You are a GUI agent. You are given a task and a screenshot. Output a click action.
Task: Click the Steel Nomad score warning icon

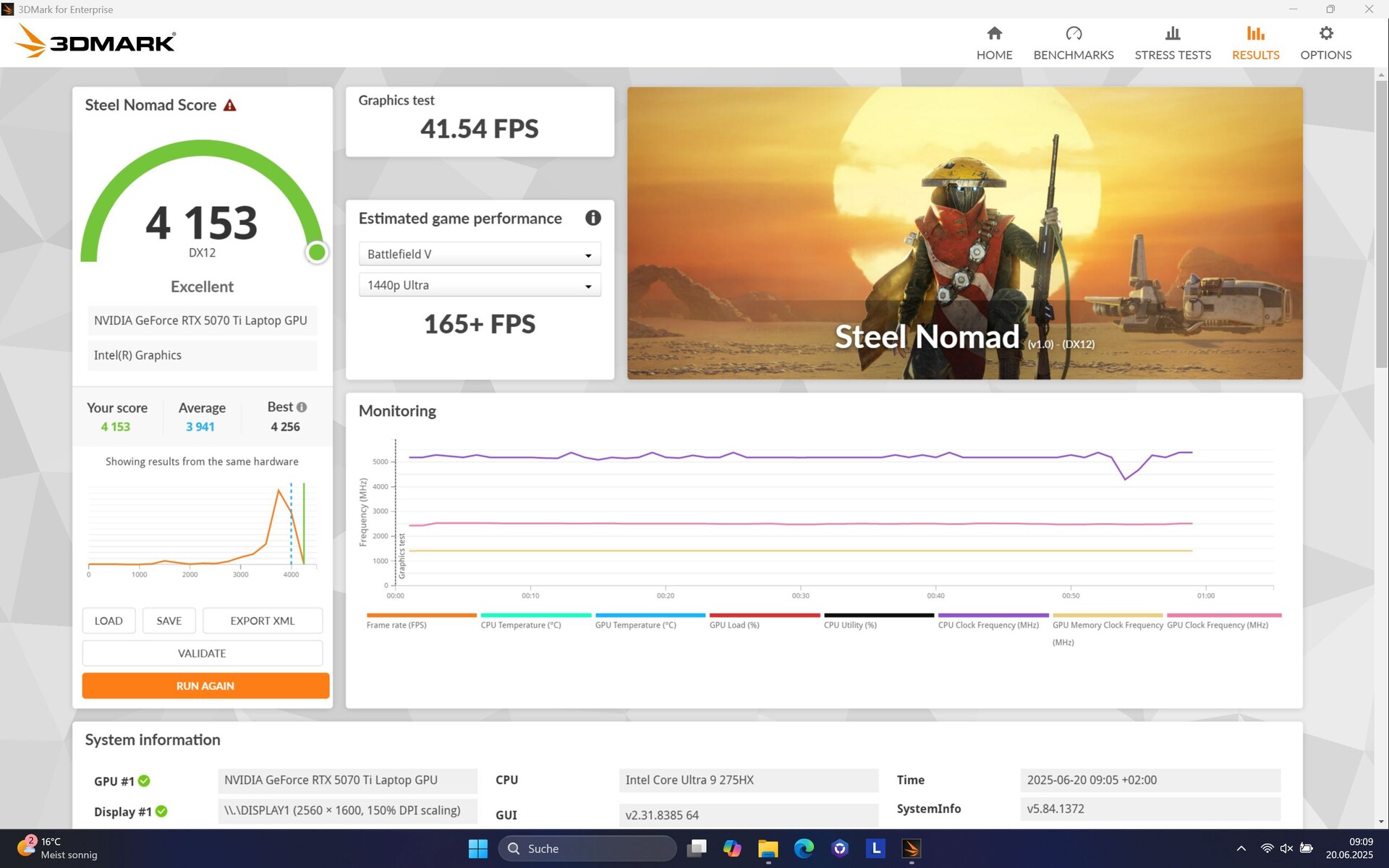[x=229, y=106]
